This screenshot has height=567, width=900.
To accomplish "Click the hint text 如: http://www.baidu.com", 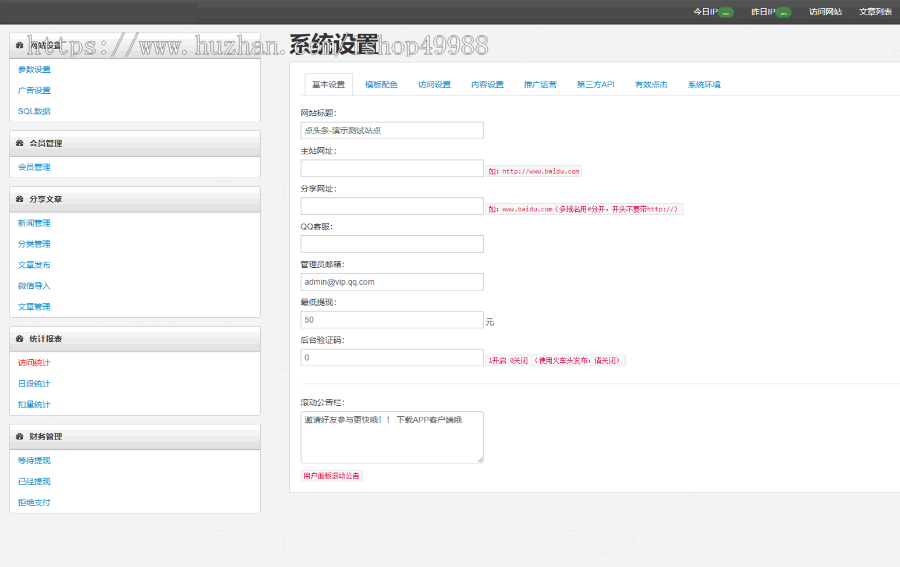I will 534,171.
